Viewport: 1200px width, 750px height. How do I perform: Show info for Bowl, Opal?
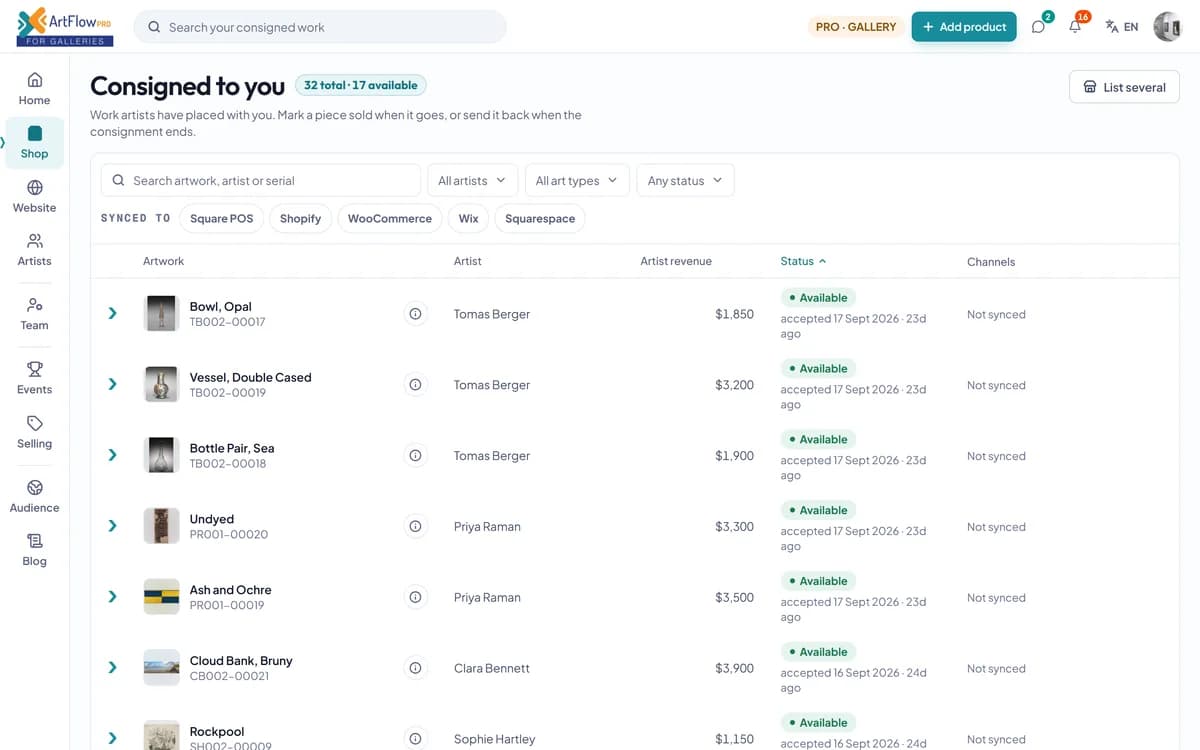click(x=415, y=314)
